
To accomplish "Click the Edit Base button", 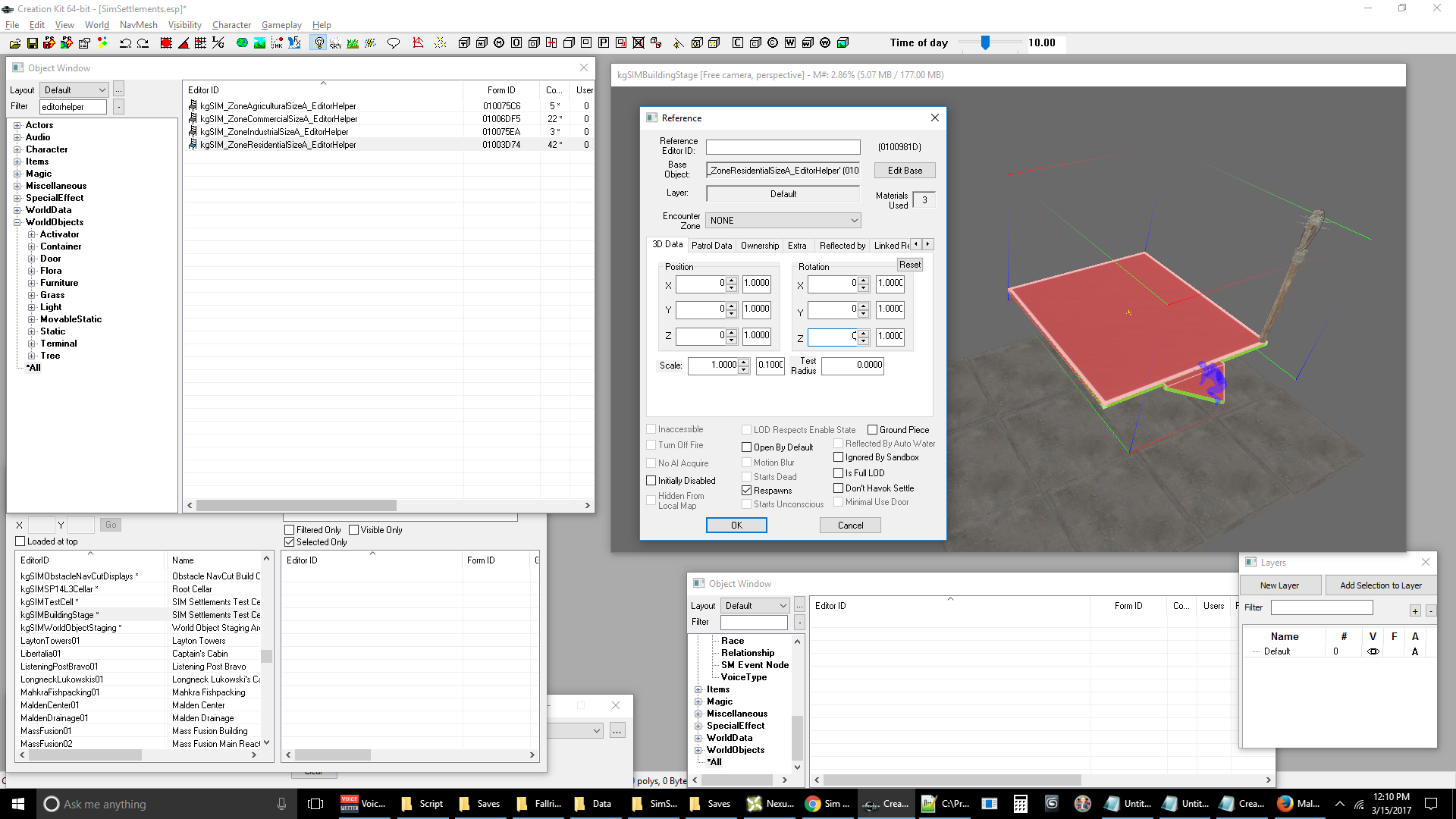I will point(905,171).
